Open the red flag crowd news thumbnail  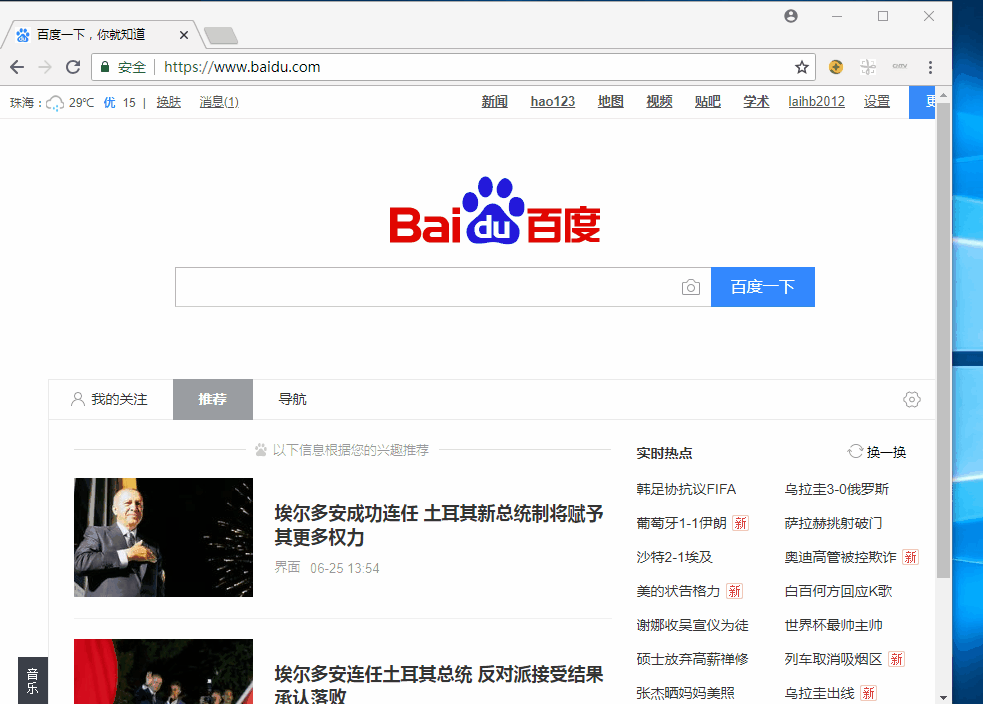tap(164, 671)
